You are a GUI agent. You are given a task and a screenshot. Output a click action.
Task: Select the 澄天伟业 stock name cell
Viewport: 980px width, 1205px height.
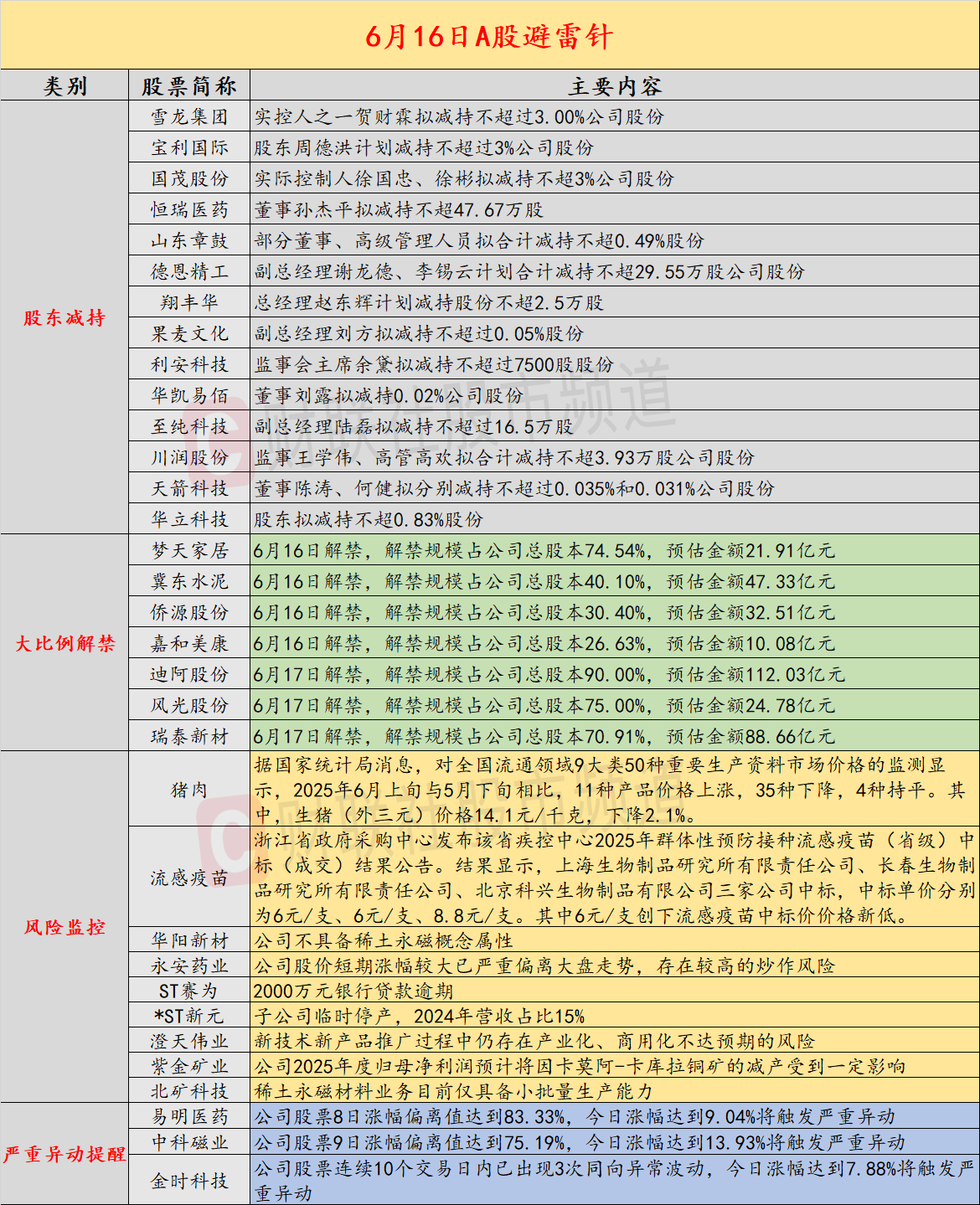[189, 1041]
